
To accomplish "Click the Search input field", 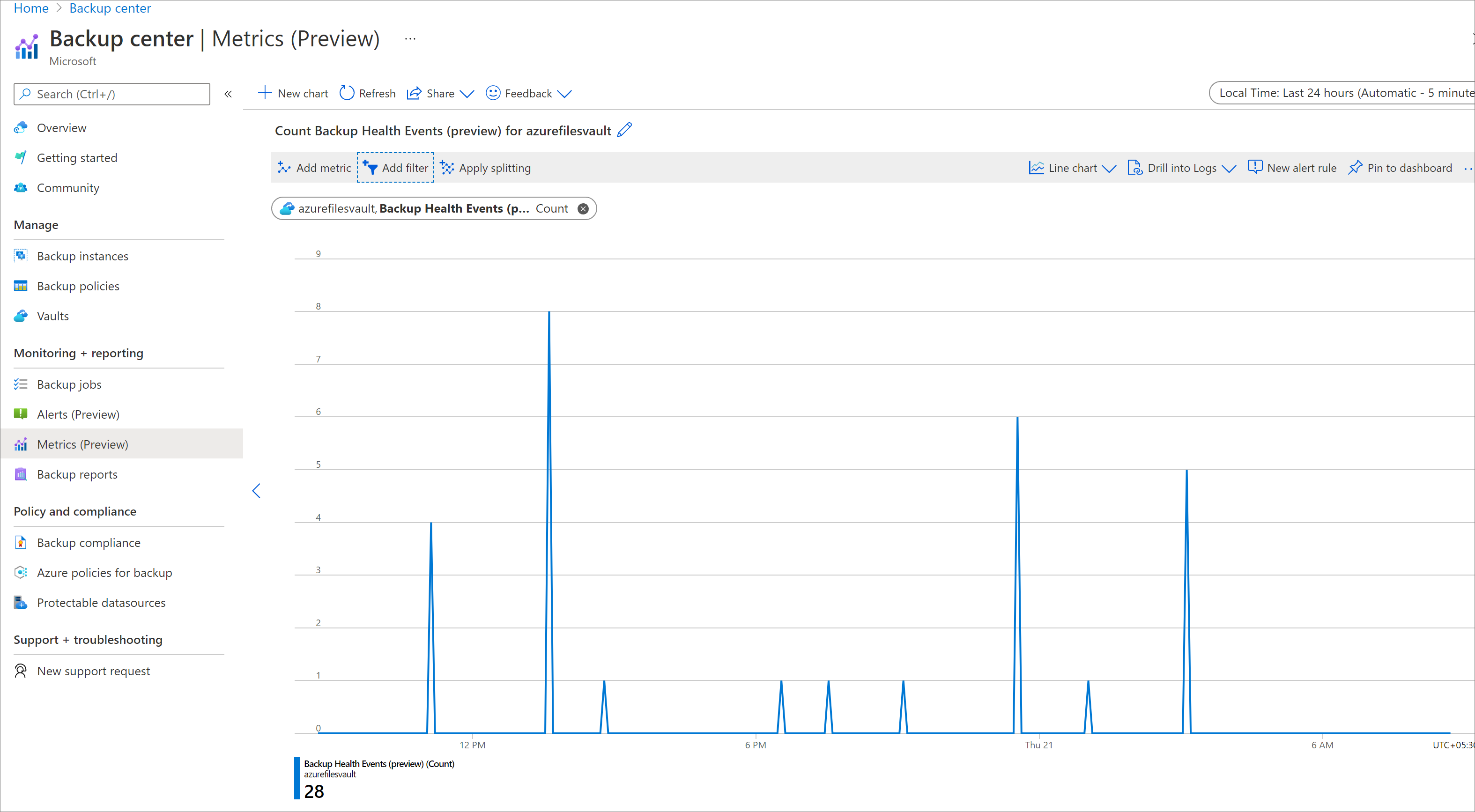I will tap(113, 93).
